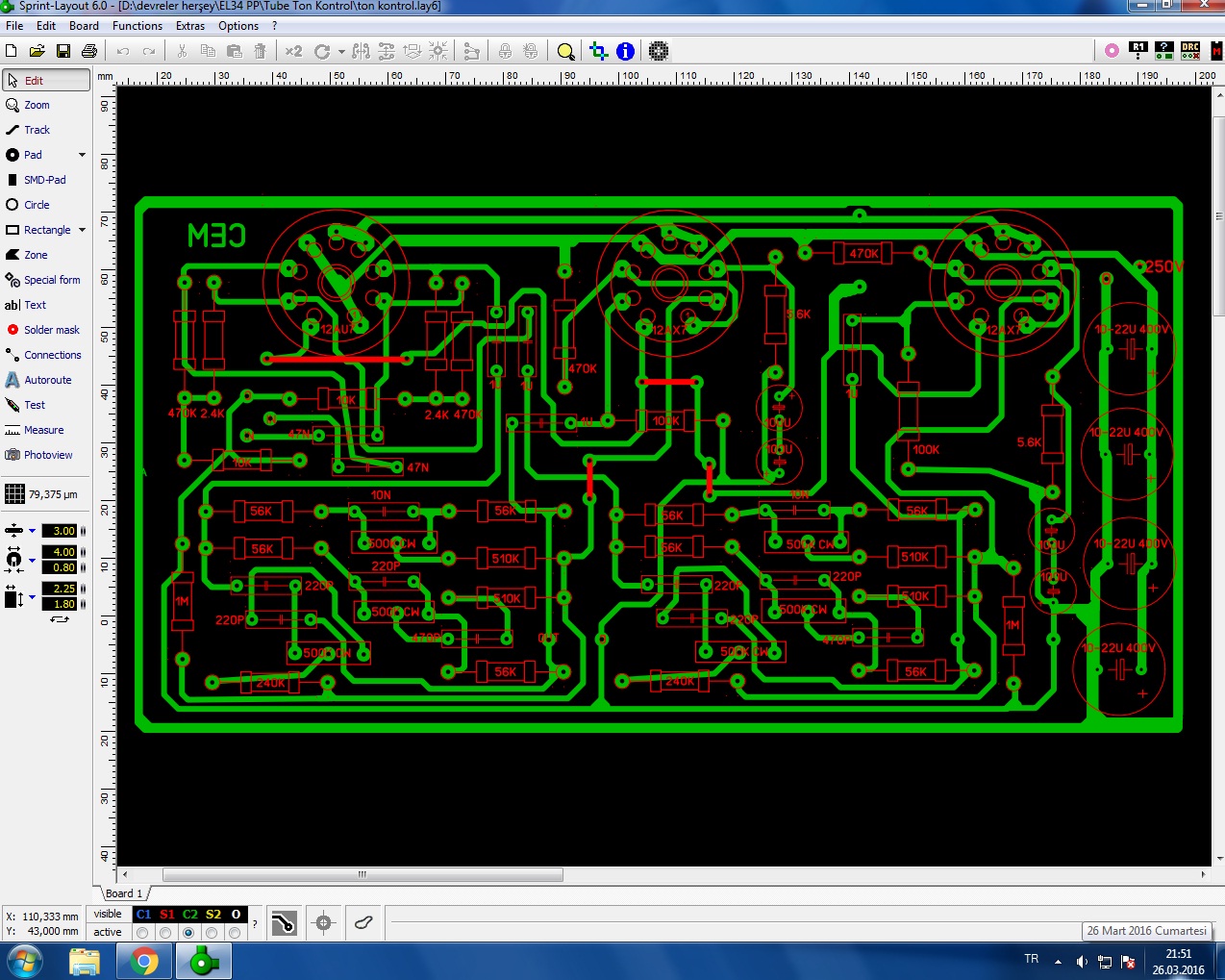The width and height of the screenshot is (1225, 980).
Task: Choose the SMD-Pad tool
Action: pyautogui.click(x=44, y=180)
